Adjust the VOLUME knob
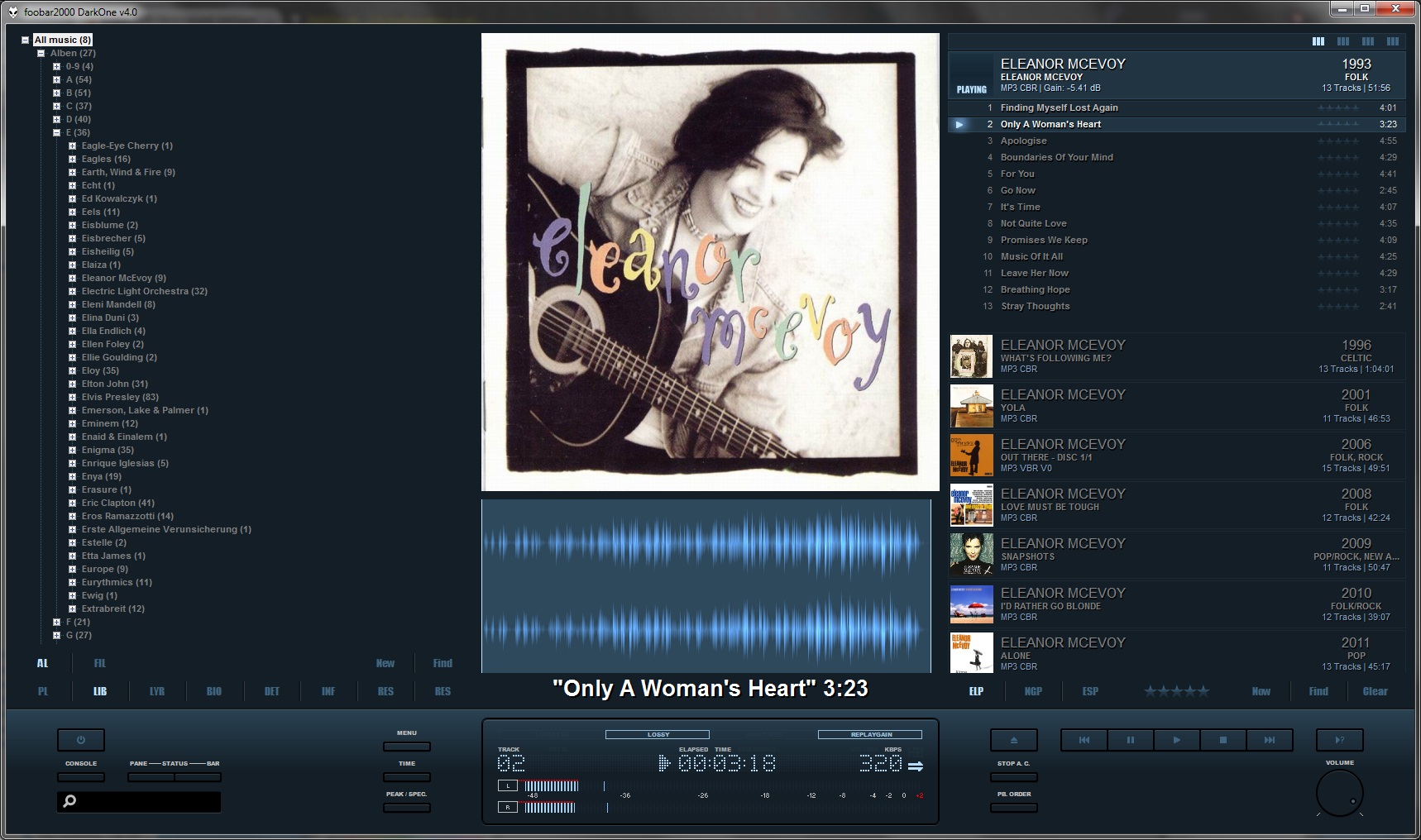 click(x=1339, y=793)
